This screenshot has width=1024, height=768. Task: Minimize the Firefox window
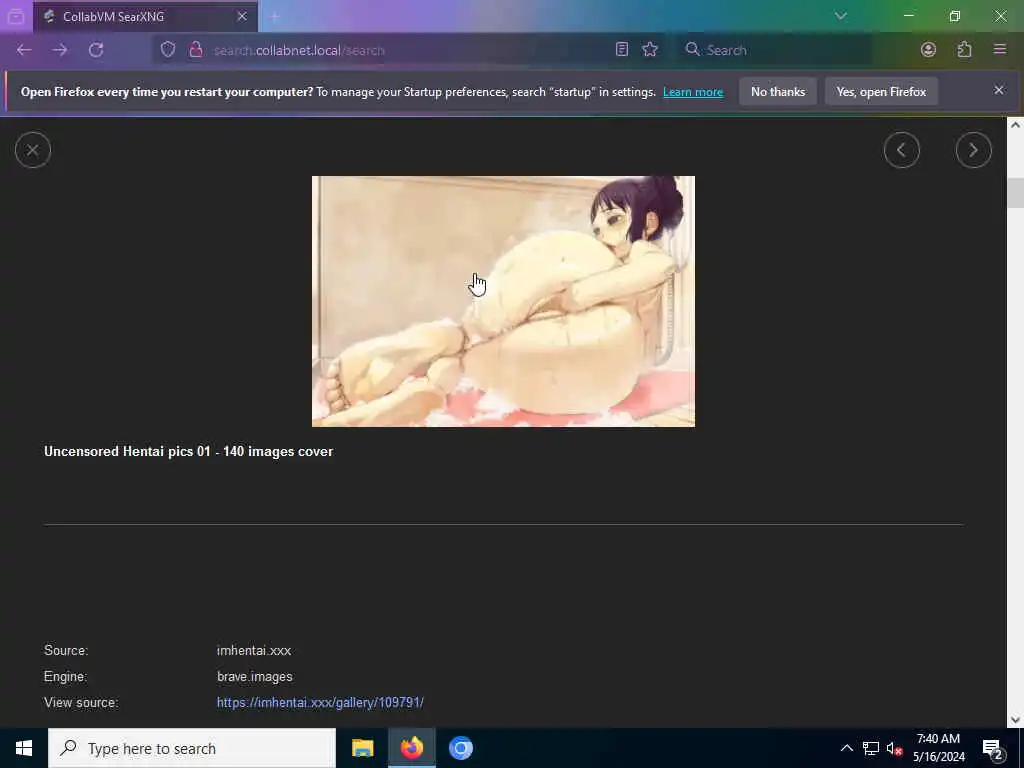tap(908, 16)
